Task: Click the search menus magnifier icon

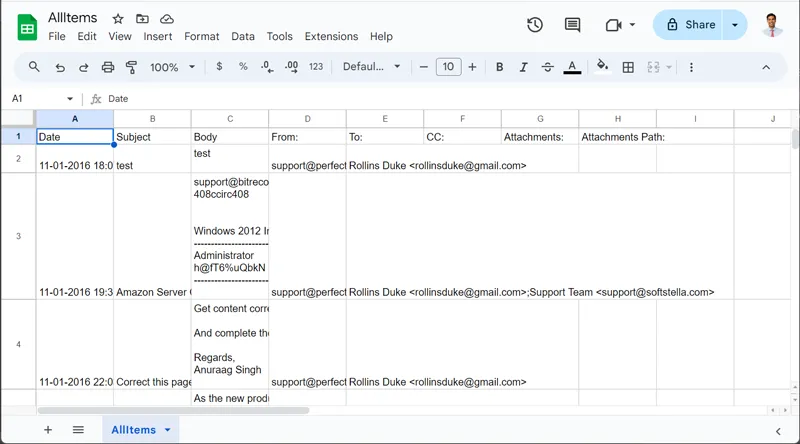Action: 35,67
